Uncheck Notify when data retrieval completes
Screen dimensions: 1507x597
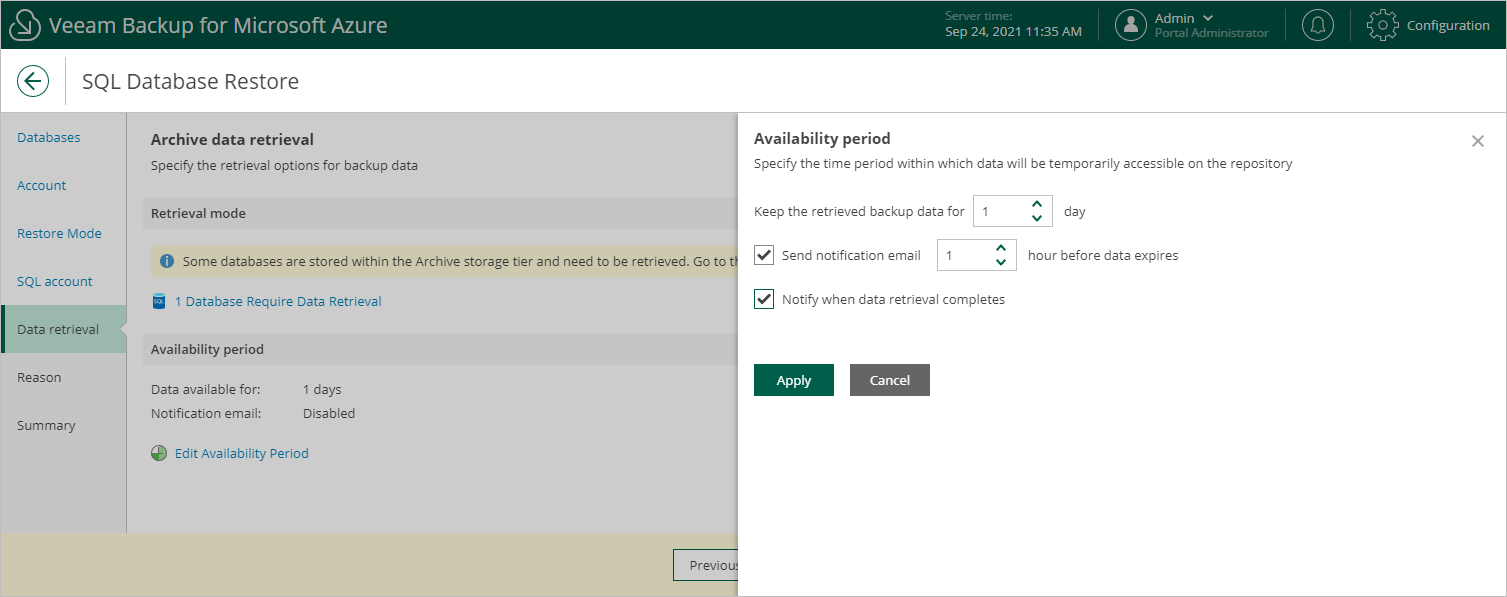(764, 299)
